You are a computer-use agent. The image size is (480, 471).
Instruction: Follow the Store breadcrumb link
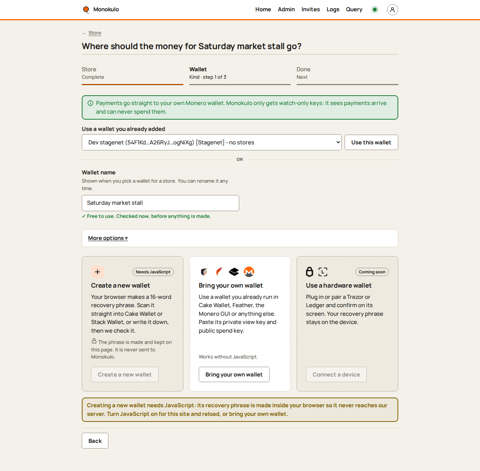[x=95, y=33]
